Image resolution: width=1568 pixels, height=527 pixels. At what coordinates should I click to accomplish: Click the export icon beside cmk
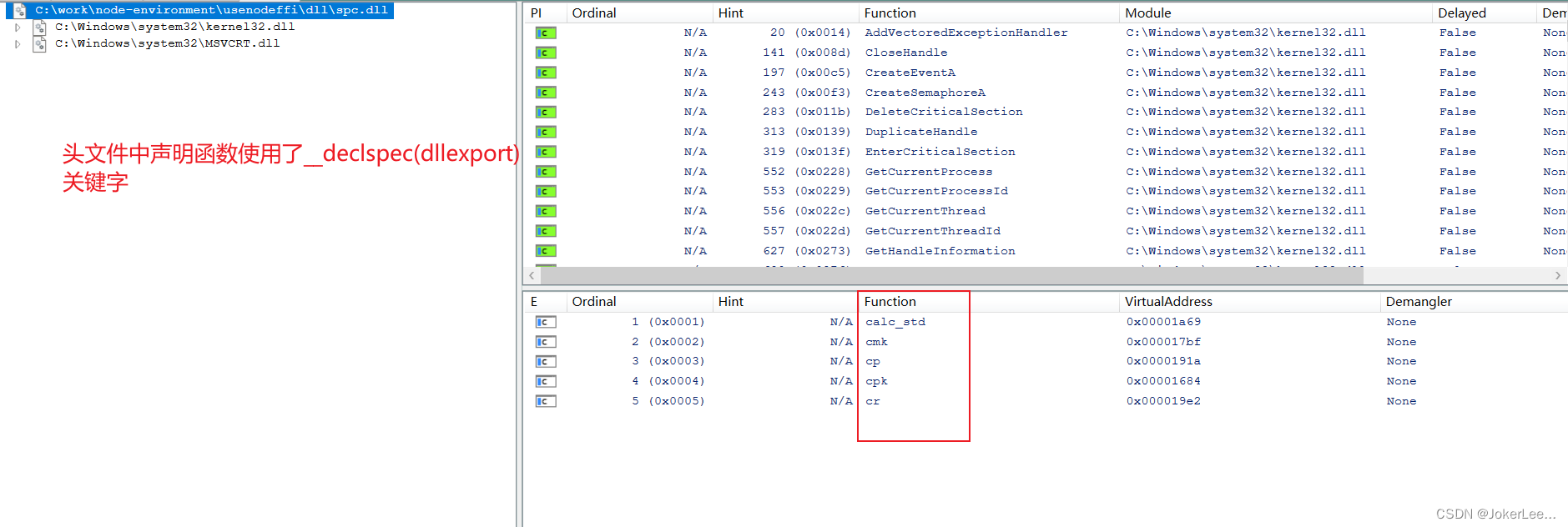click(546, 342)
